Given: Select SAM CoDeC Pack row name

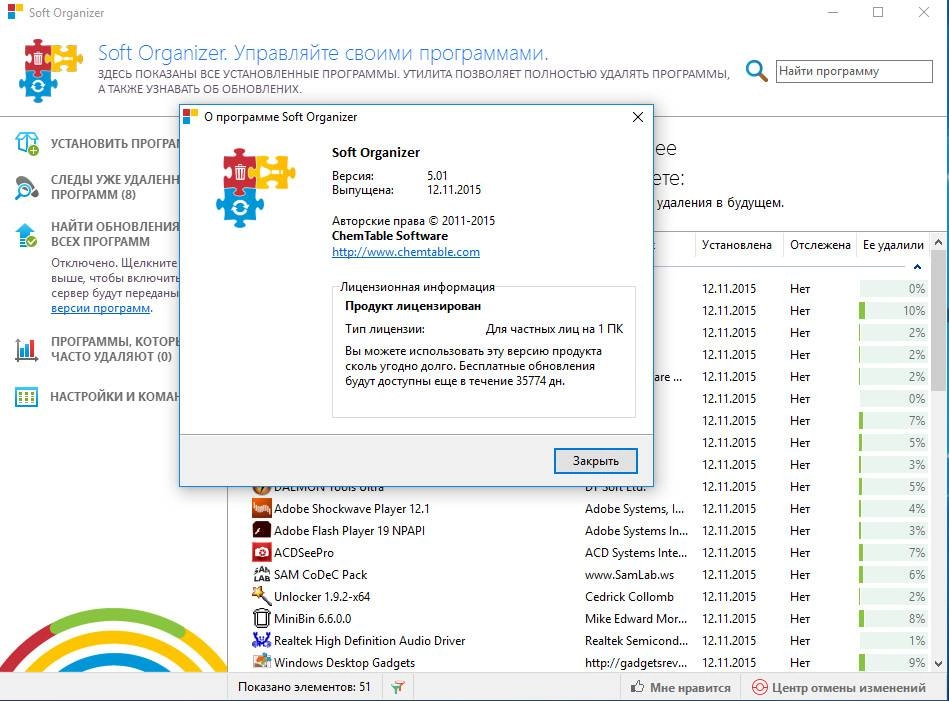Looking at the screenshot, I should tap(320, 574).
